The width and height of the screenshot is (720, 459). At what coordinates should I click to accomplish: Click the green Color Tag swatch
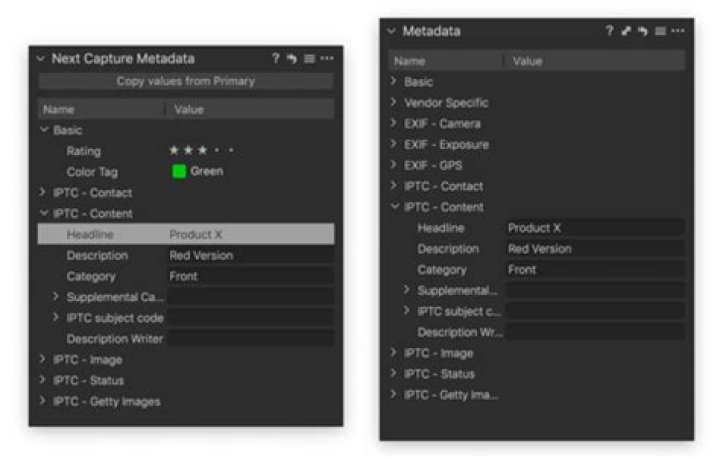coord(179,172)
